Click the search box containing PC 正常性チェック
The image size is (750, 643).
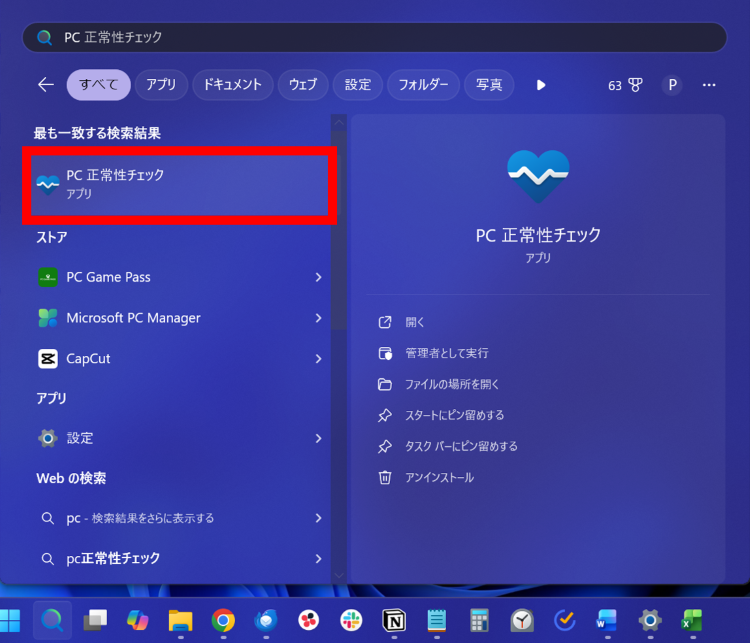tap(375, 37)
